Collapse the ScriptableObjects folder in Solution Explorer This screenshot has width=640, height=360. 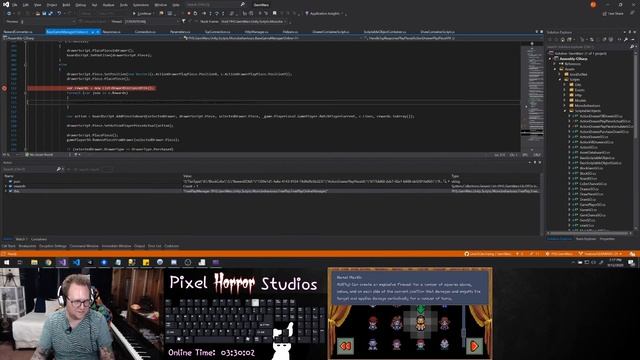click(565, 111)
